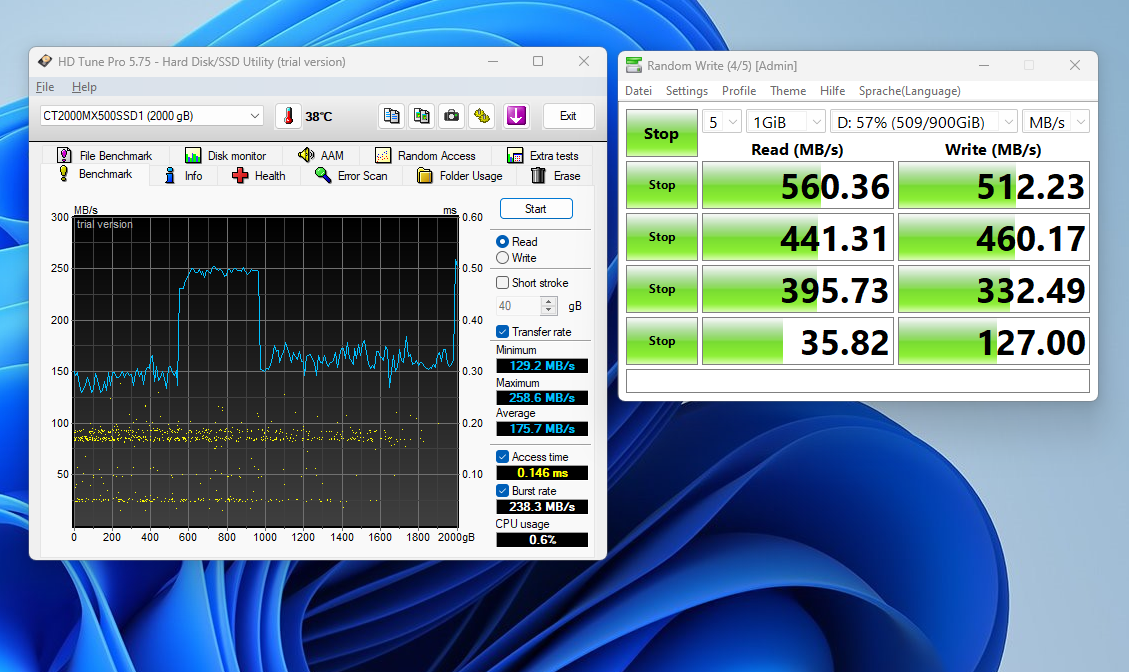Viewport: 1129px width, 672px height.
Task: Open the Sprache(Language) menu
Action: click(x=909, y=91)
